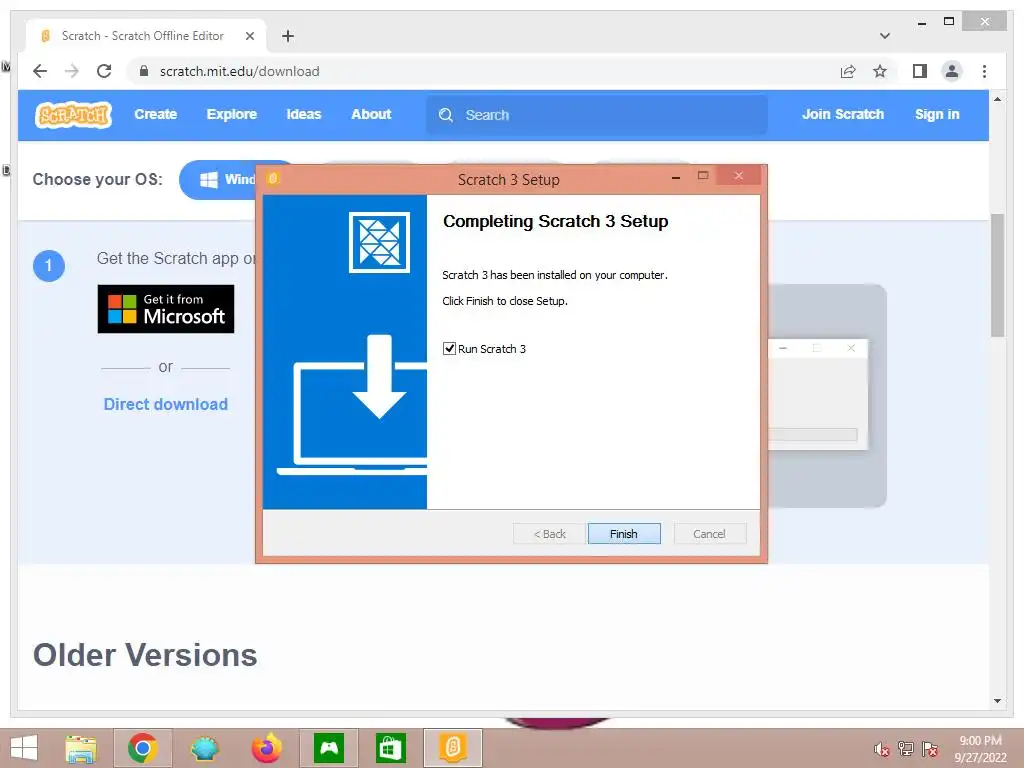Click the Cancel button in Setup dialog

click(x=709, y=534)
